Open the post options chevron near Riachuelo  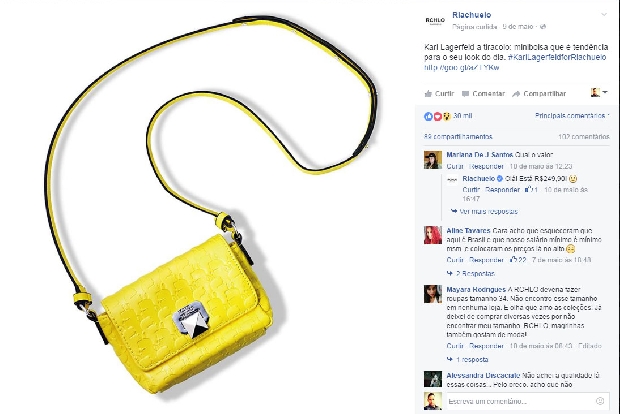tap(604, 15)
